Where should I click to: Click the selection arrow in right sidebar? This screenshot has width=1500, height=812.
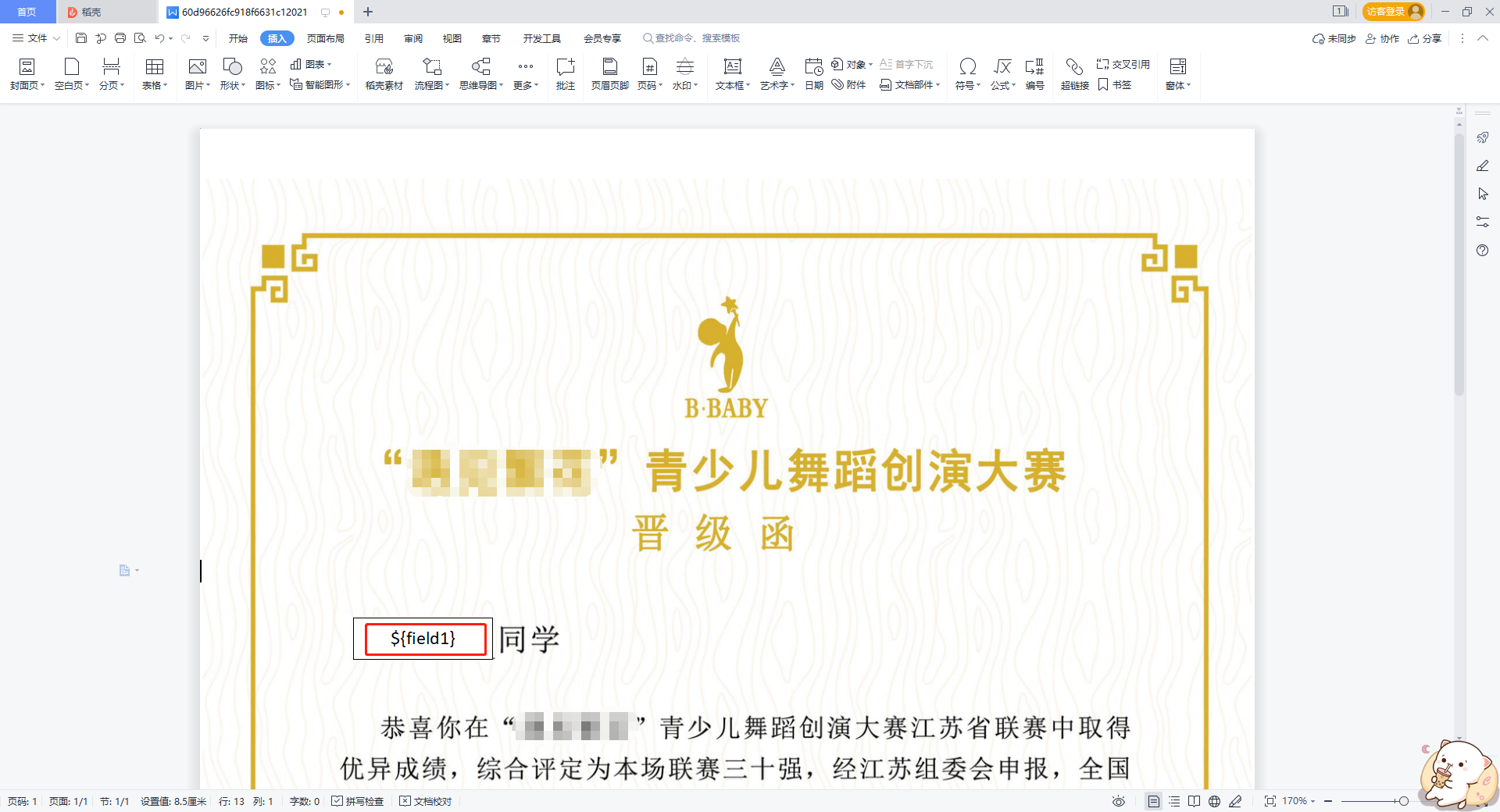click(1483, 194)
